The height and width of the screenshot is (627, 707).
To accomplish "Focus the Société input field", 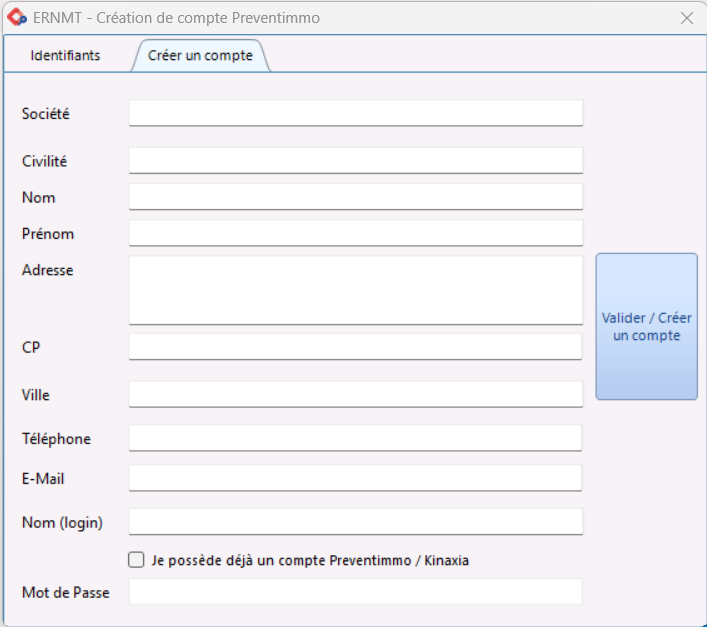I will (x=356, y=113).
